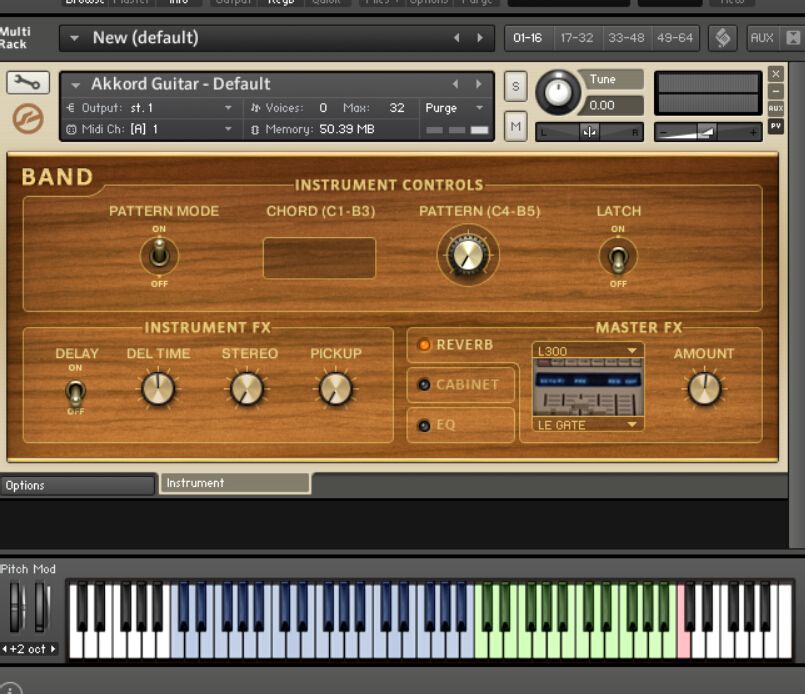
Task: Click the Tune knob
Action: coord(557,93)
